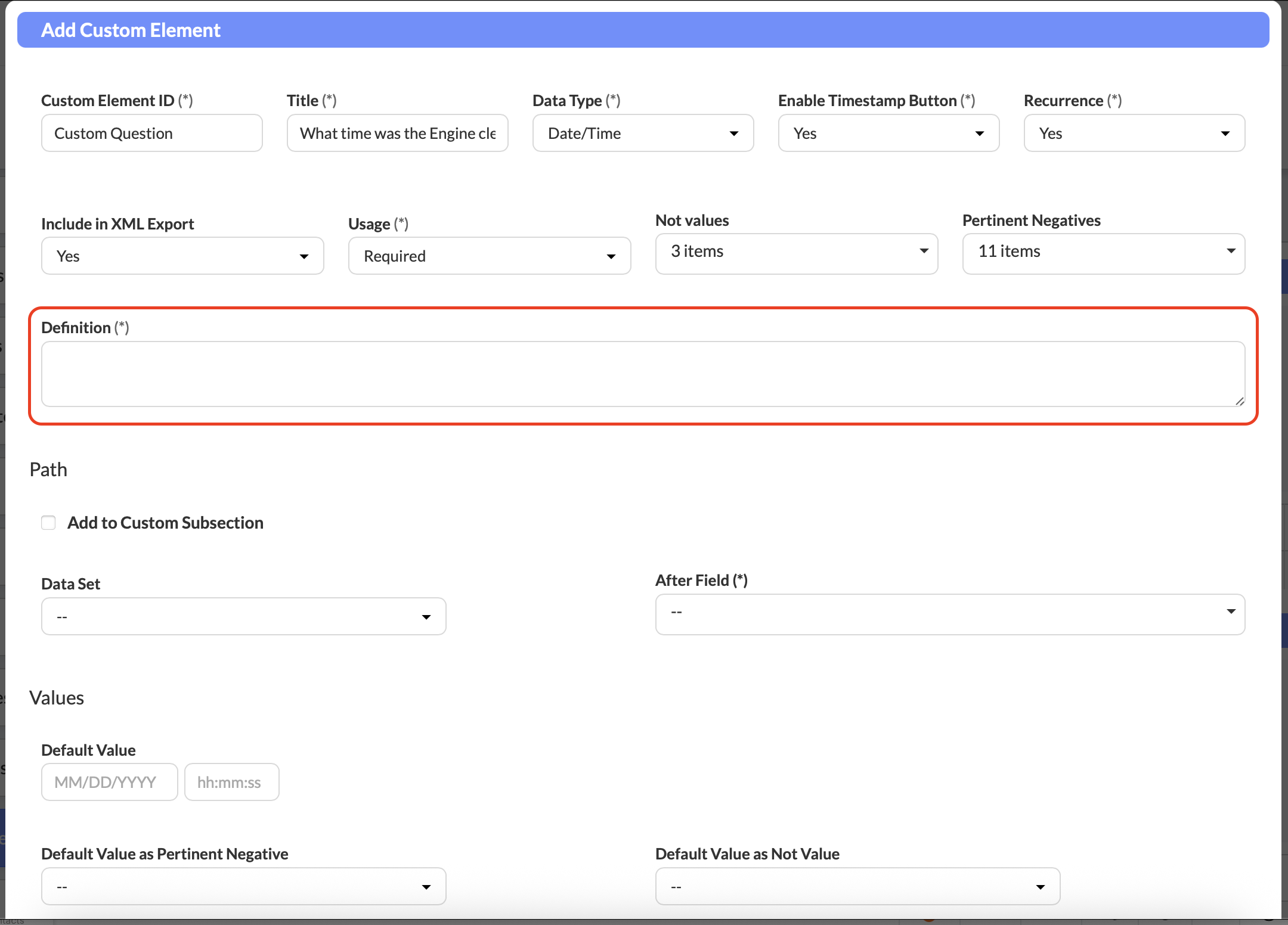Click the Custom Element ID input field
The width and height of the screenshot is (1288, 925).
tap(151, 134)
